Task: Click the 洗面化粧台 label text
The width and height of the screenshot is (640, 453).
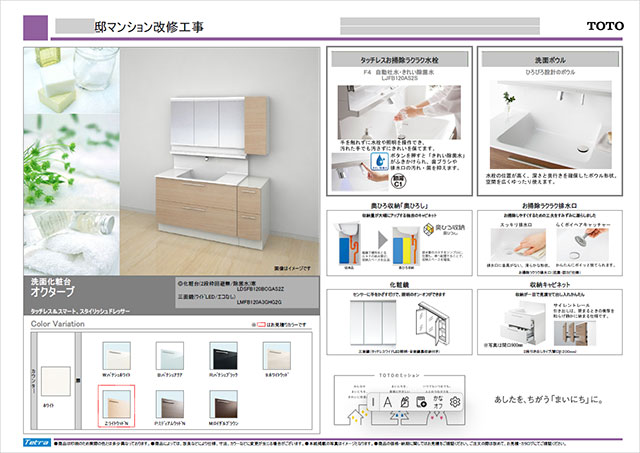Action: (x=51, y=281)
